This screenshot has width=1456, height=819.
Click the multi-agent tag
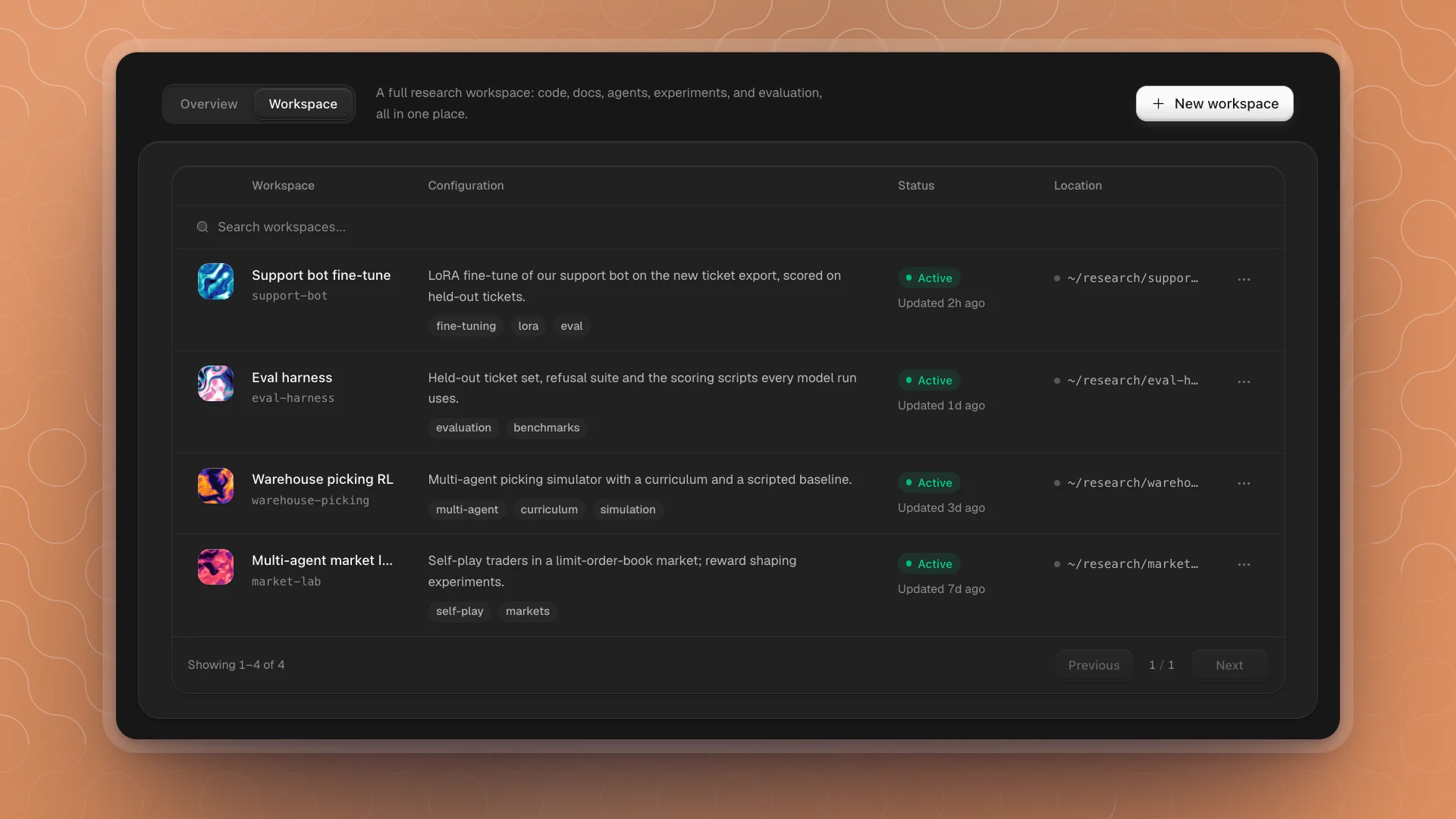point(467,510)
